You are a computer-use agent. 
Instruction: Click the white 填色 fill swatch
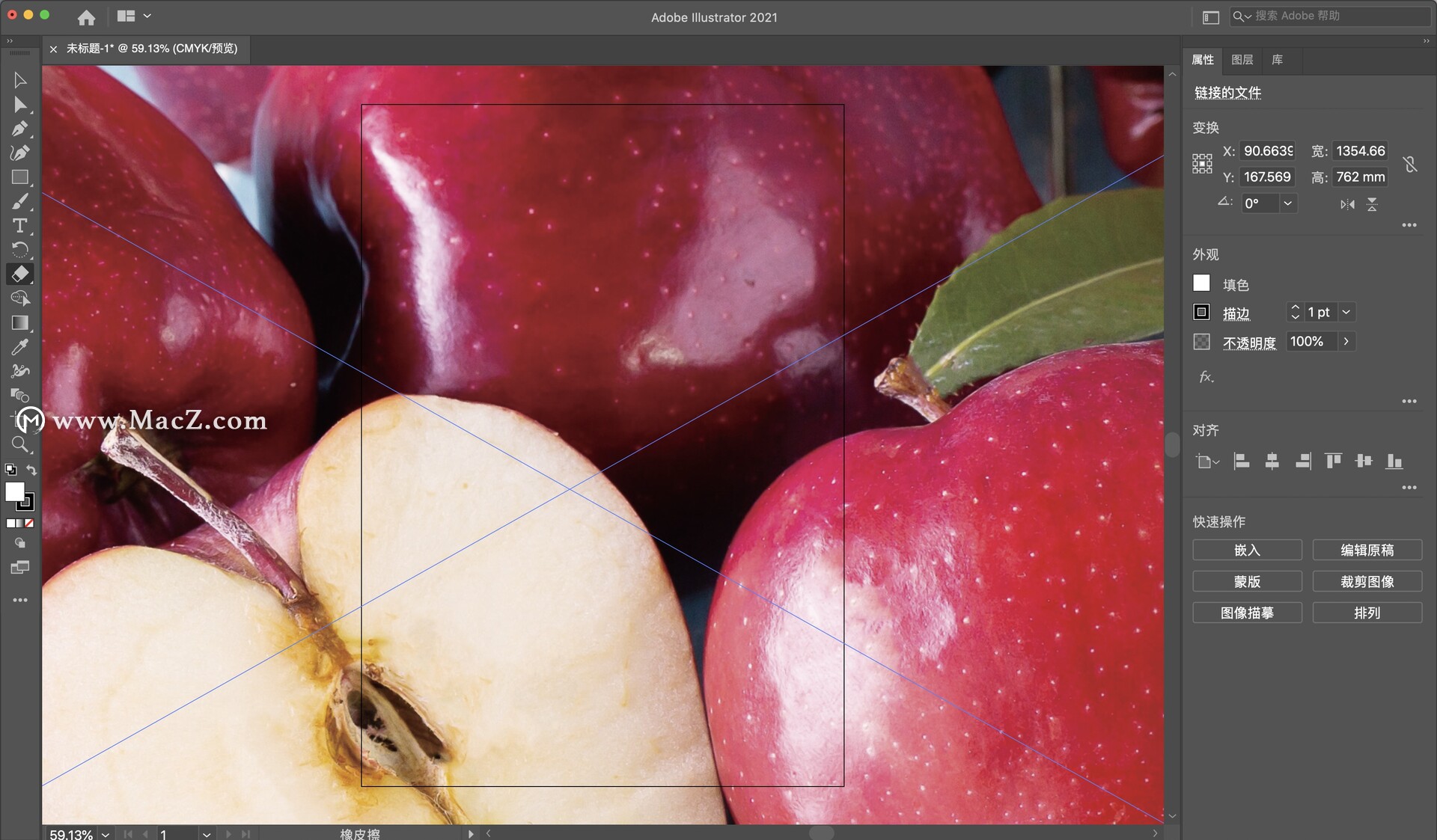pyautogui.click(x=1201, y=283)
